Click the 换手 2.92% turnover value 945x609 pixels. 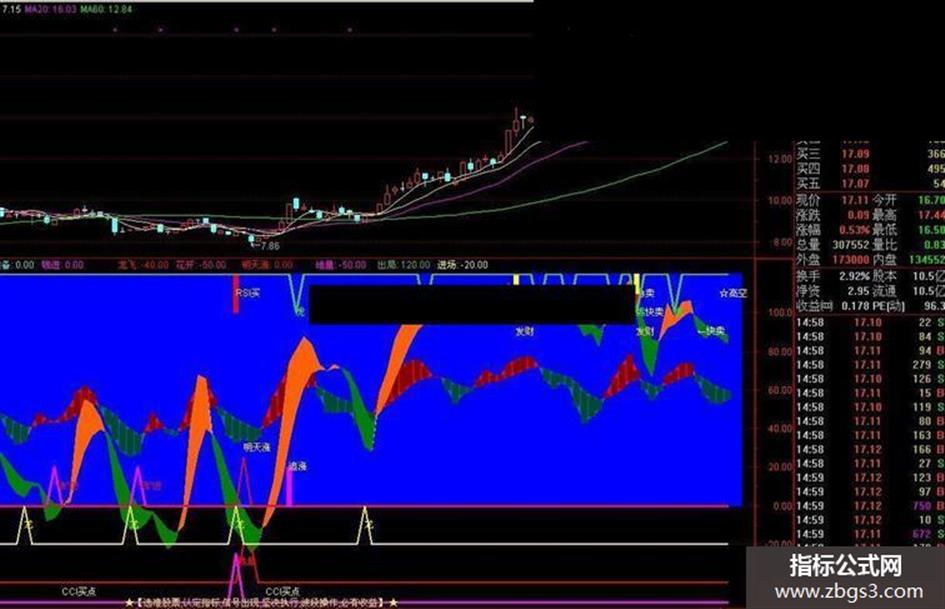[833, 276]
